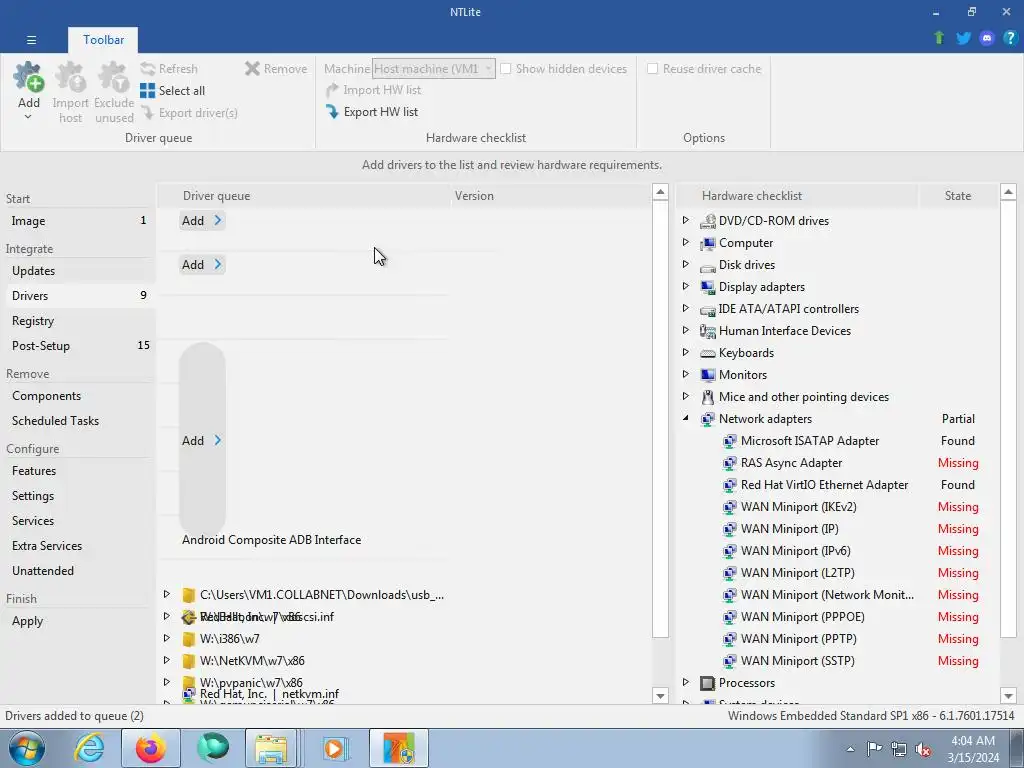
Task: Click the Import host icon
Action: tap(71, 77)
